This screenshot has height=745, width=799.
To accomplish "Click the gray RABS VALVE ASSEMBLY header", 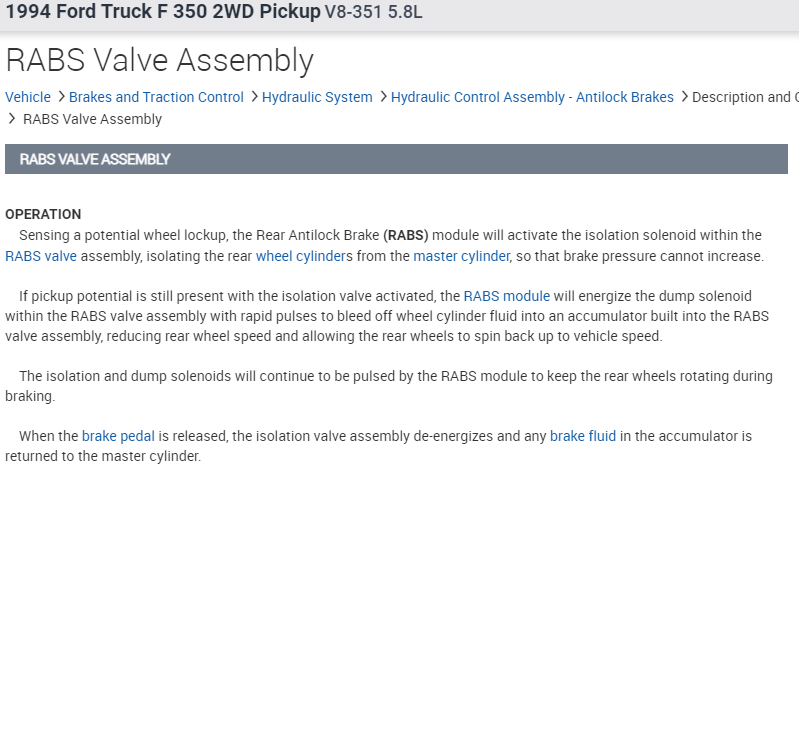I will coord(396,159).
